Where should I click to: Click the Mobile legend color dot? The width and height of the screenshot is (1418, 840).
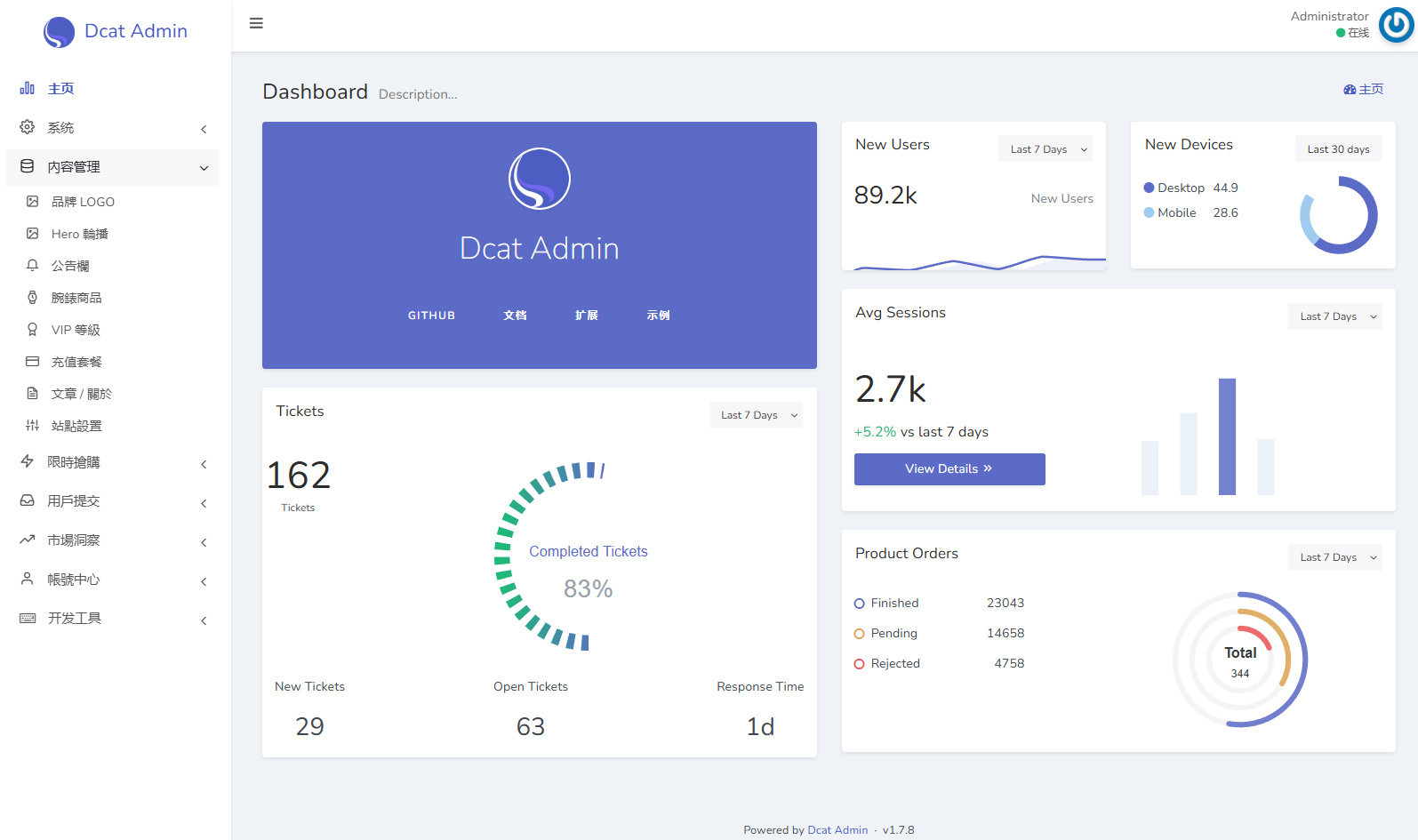tap(1149, 212)
